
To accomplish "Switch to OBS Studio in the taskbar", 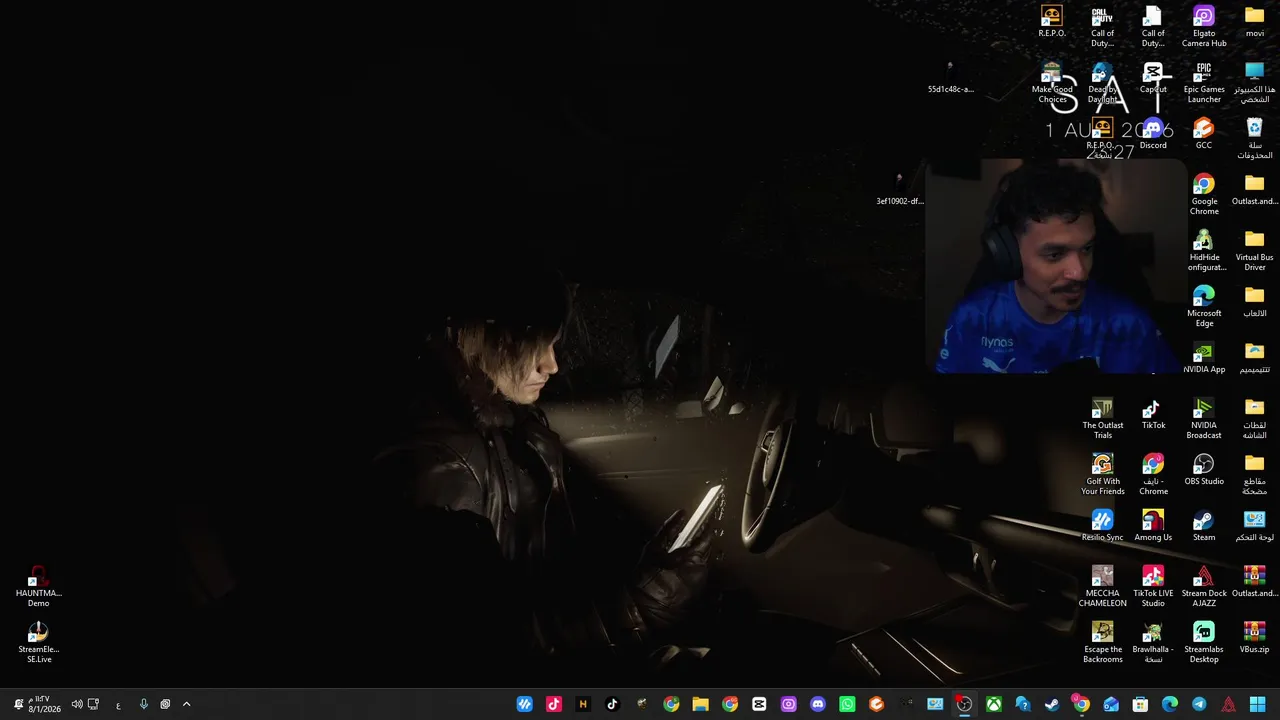I will pyautogui.click(x=964, y=704).
